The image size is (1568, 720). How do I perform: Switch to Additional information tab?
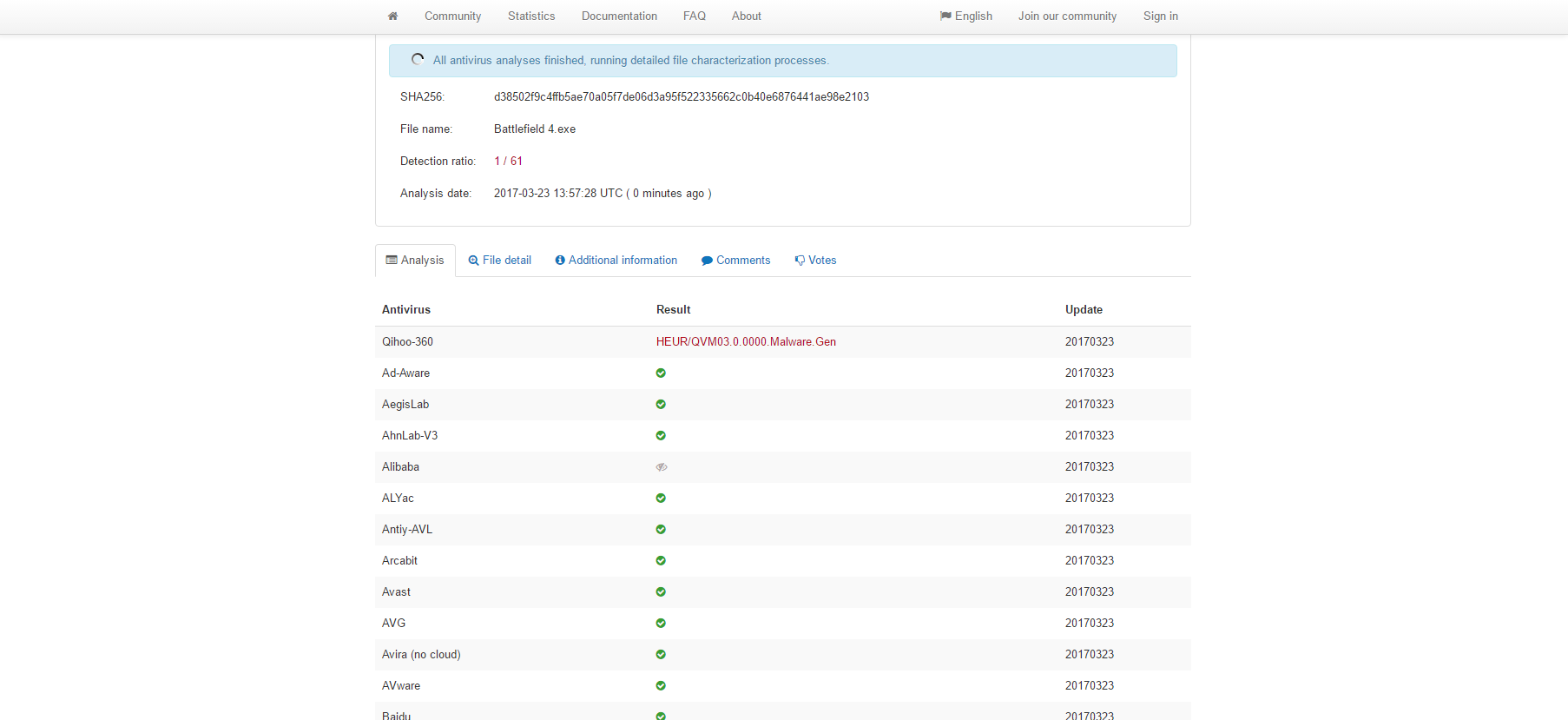pyautogui.click(x=616, y=261)
